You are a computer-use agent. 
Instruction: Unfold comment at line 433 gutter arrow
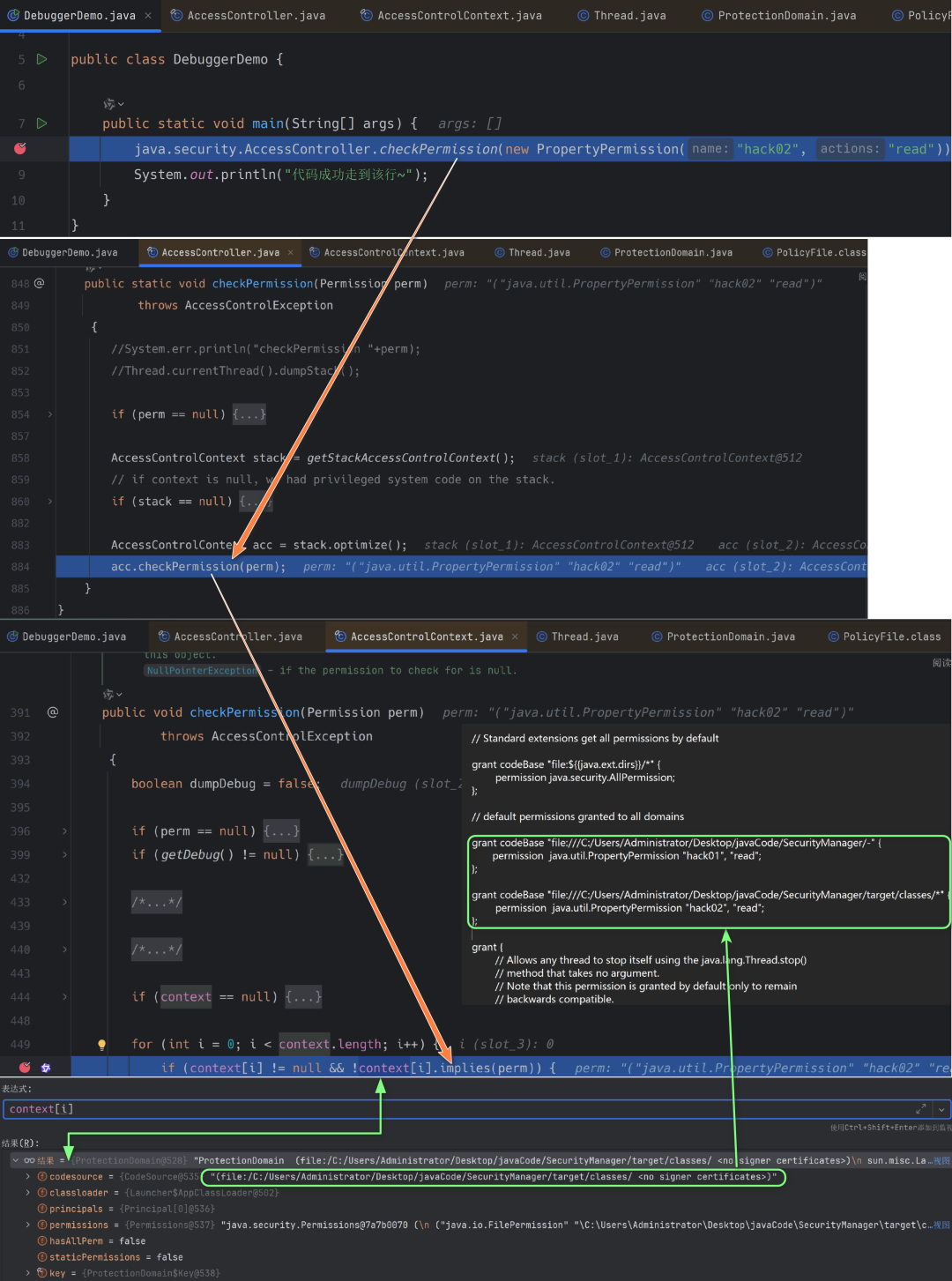tap(64, 902)
